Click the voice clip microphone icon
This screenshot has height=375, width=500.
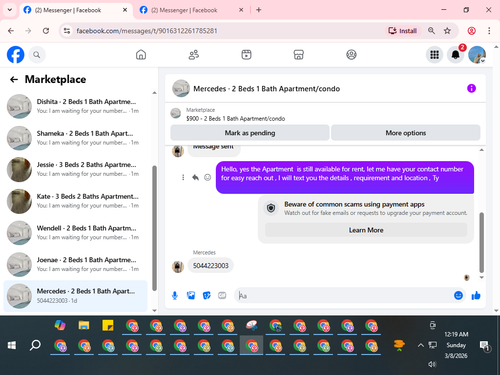[x=175, y=295]
